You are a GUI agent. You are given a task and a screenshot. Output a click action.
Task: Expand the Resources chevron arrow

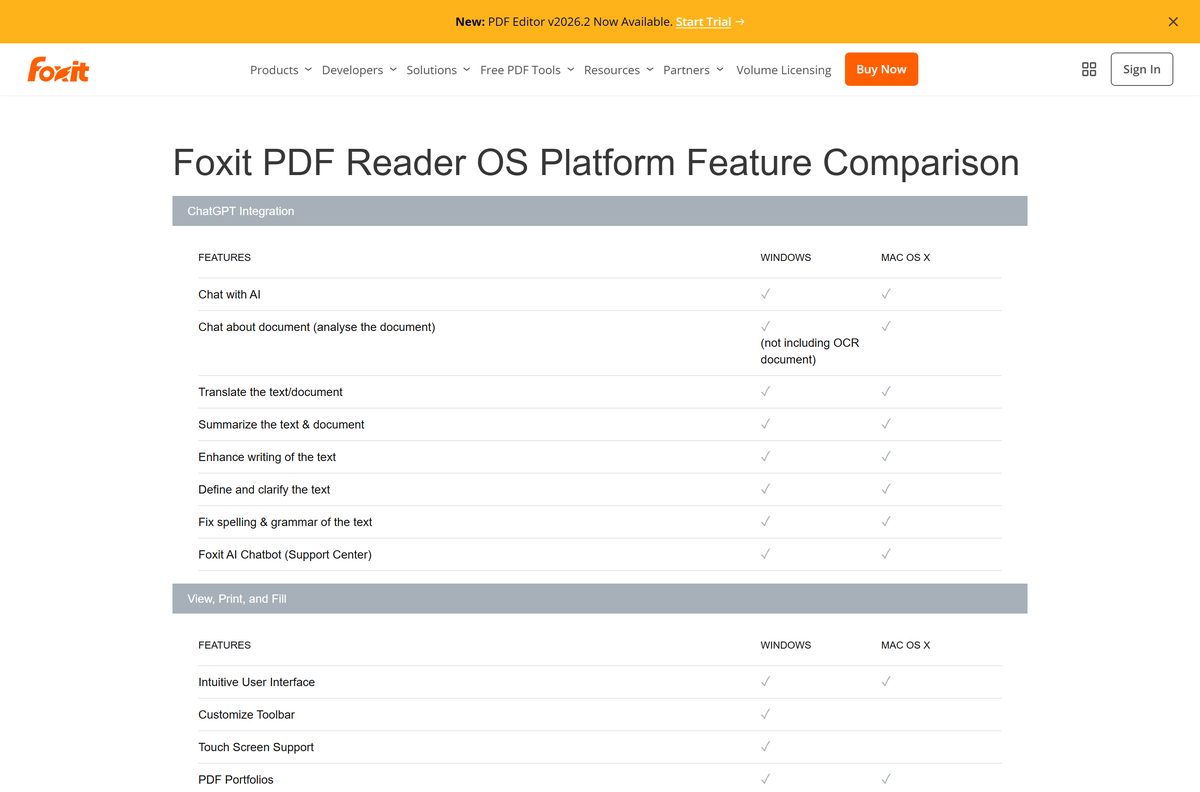650,70
